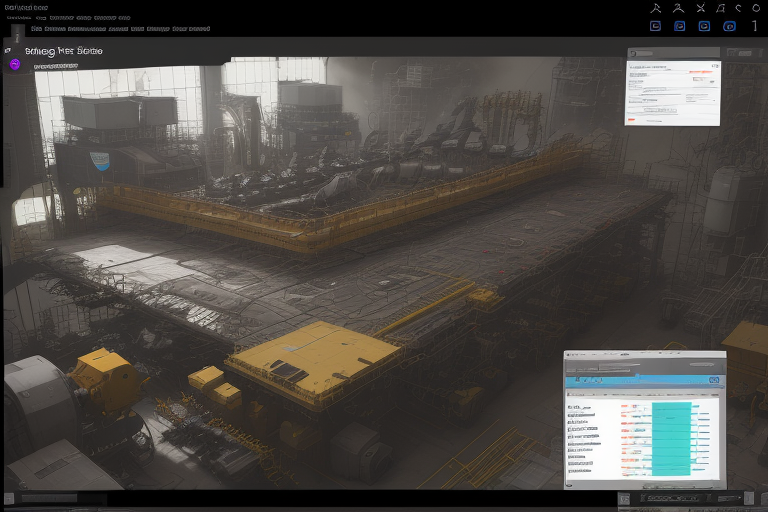Click the blue icon in the chart panel's blue bar
The image size is (768, 512).
[714, 381]
